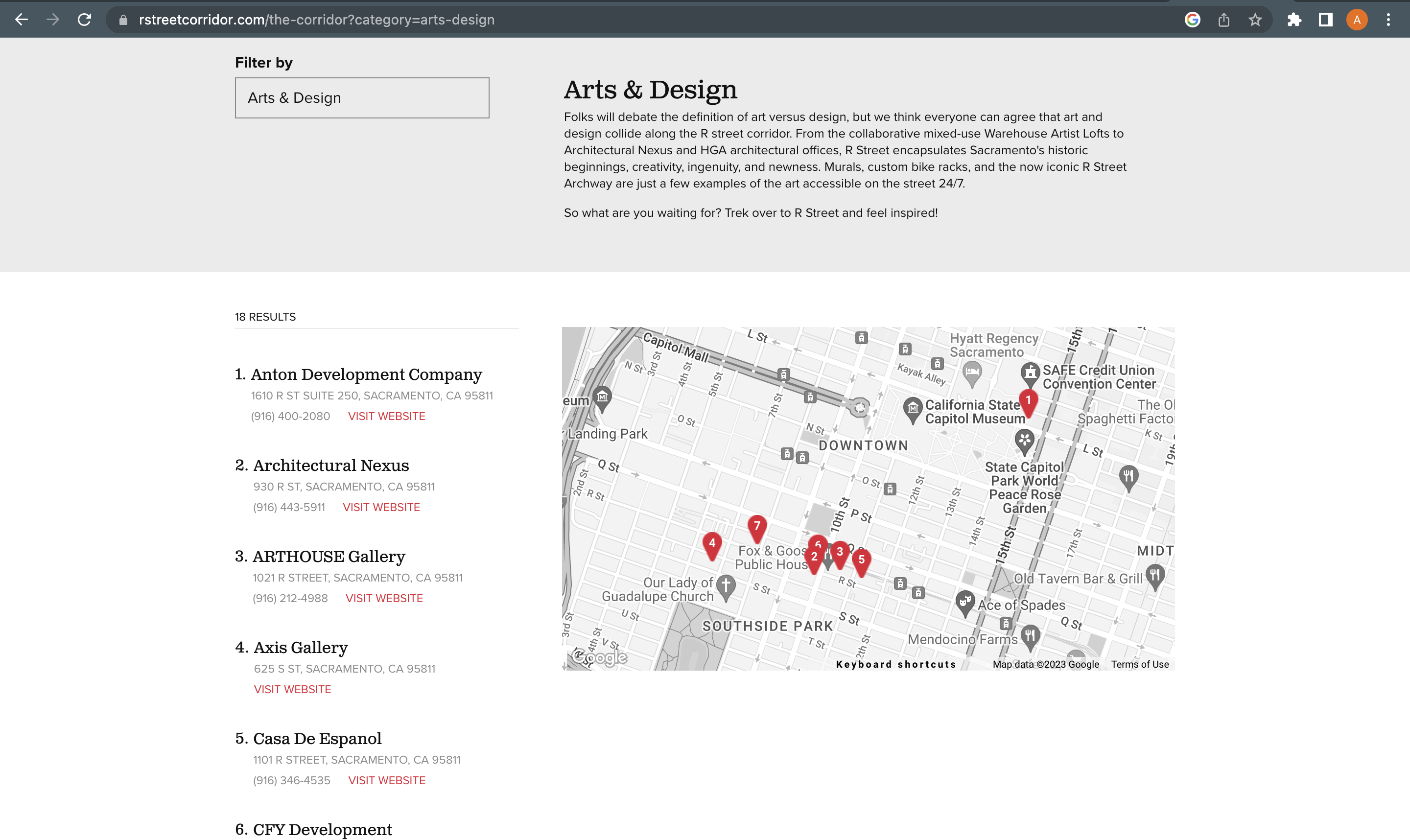Click phone number (916) 212-4988

[x=290, y=598]
